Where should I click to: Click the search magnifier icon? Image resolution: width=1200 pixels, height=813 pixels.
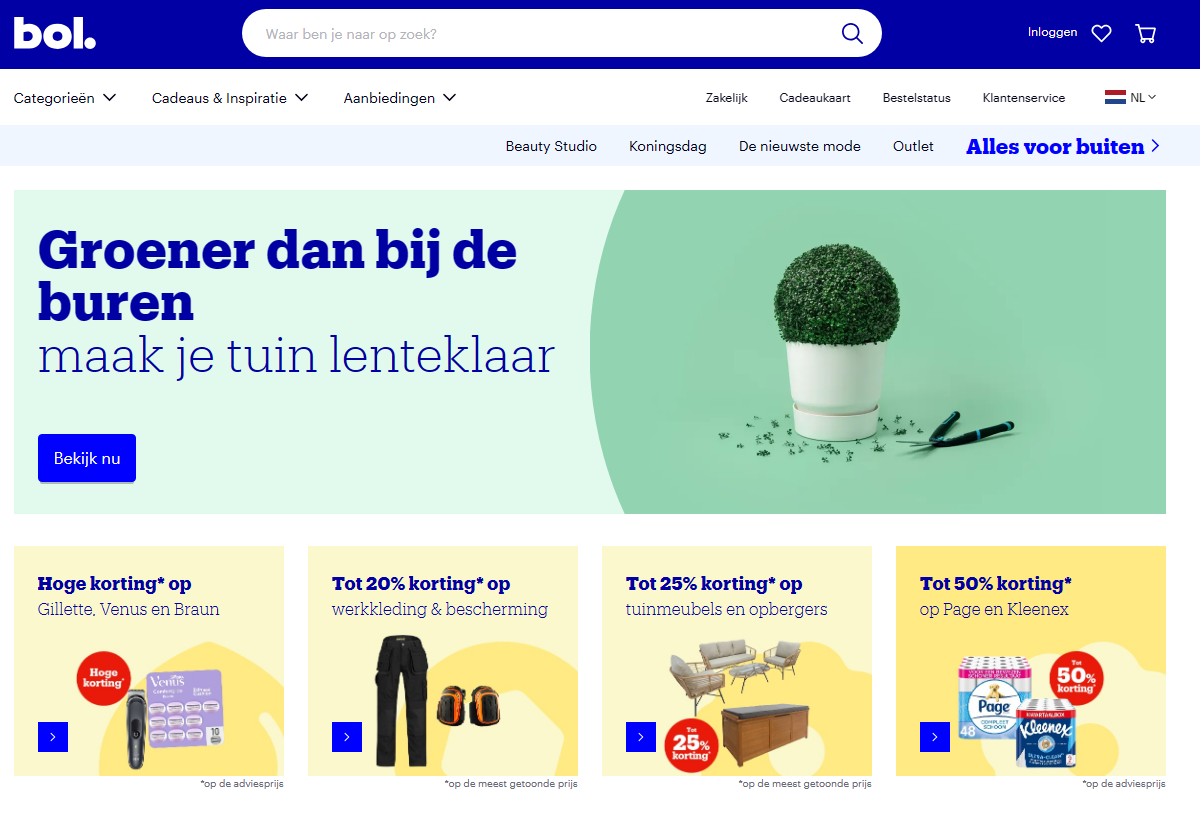(852, 34)
